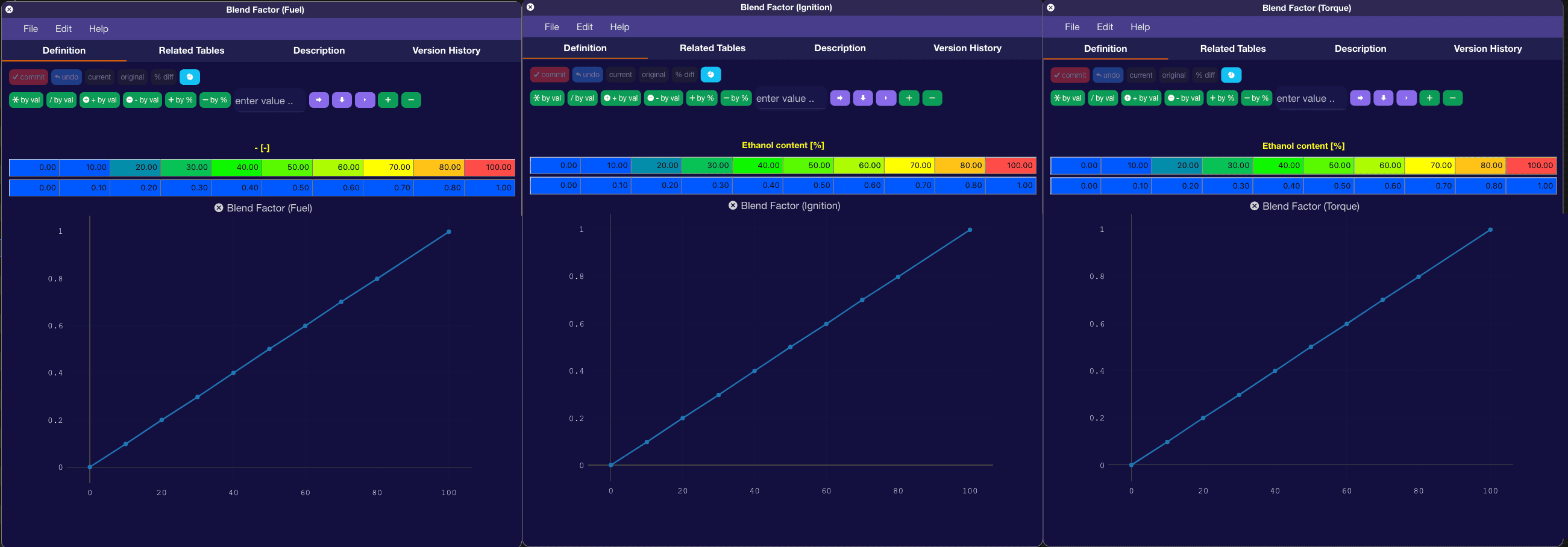
Task: Click small triangle purple button in Ignition window
Action: pos(886,98)
